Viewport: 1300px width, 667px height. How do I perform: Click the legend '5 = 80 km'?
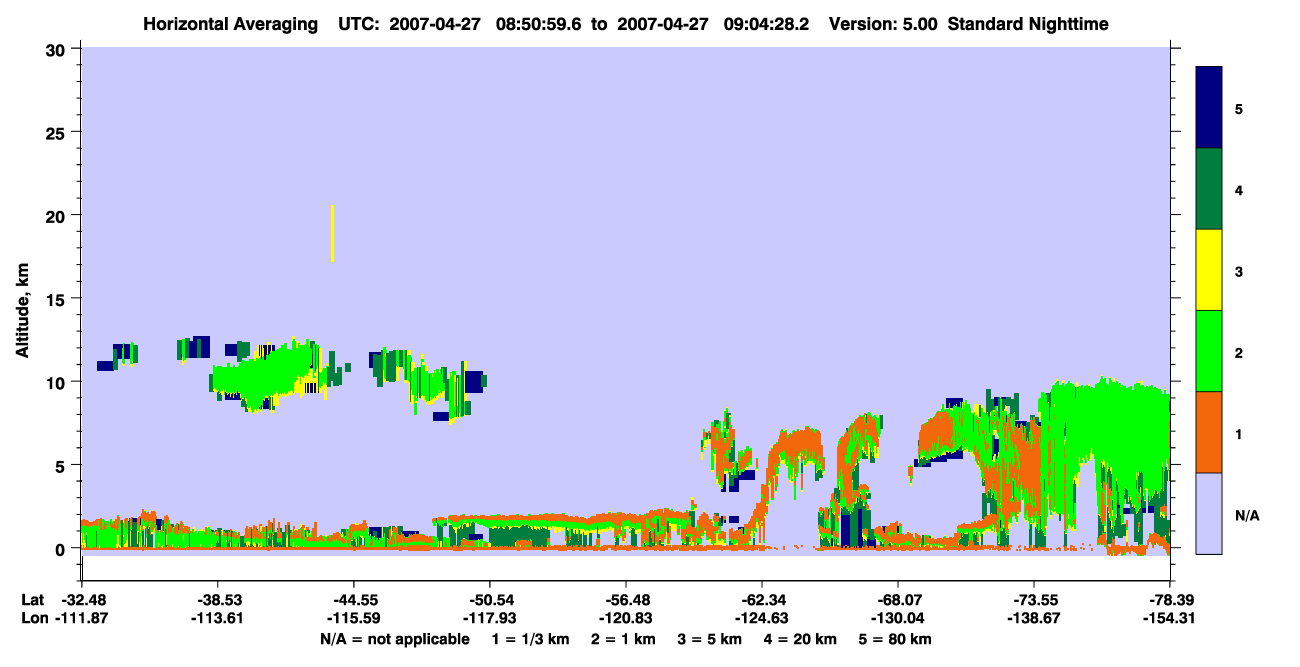896,639
